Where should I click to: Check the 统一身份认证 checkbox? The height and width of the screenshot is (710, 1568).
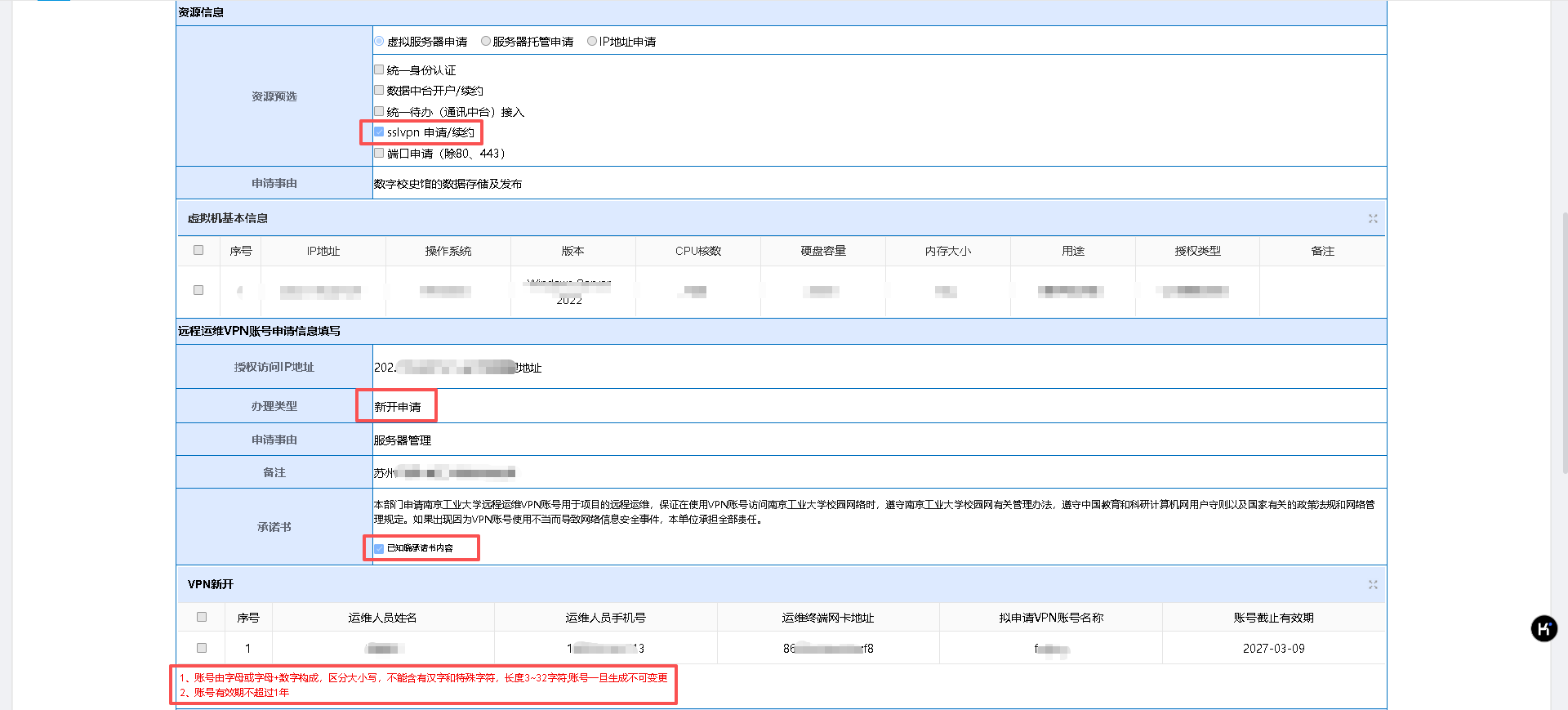[379, 69]
